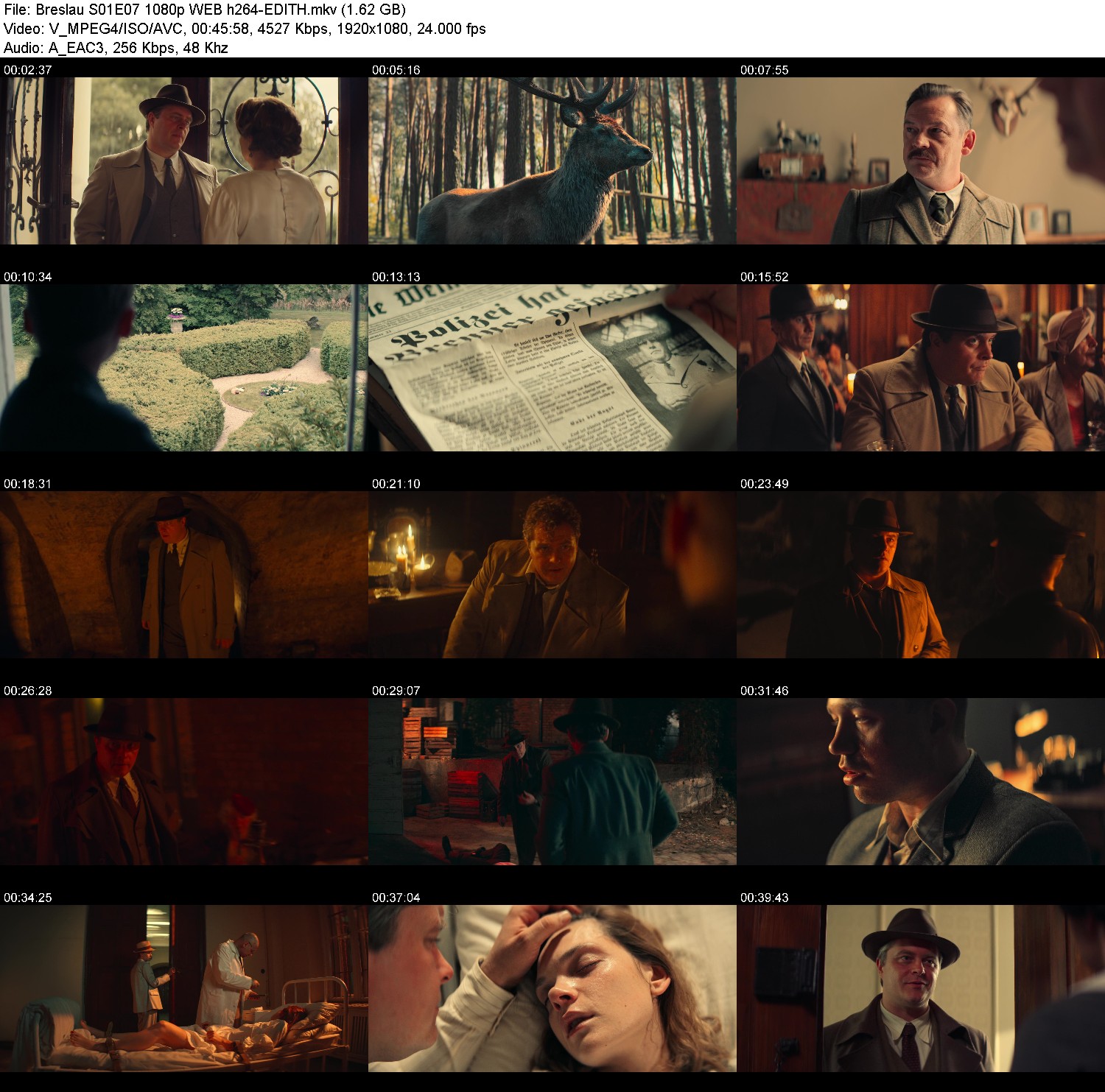
Task: Click the 00:34:25 hospital bed thumbnail
Action: tap(184, 988)
